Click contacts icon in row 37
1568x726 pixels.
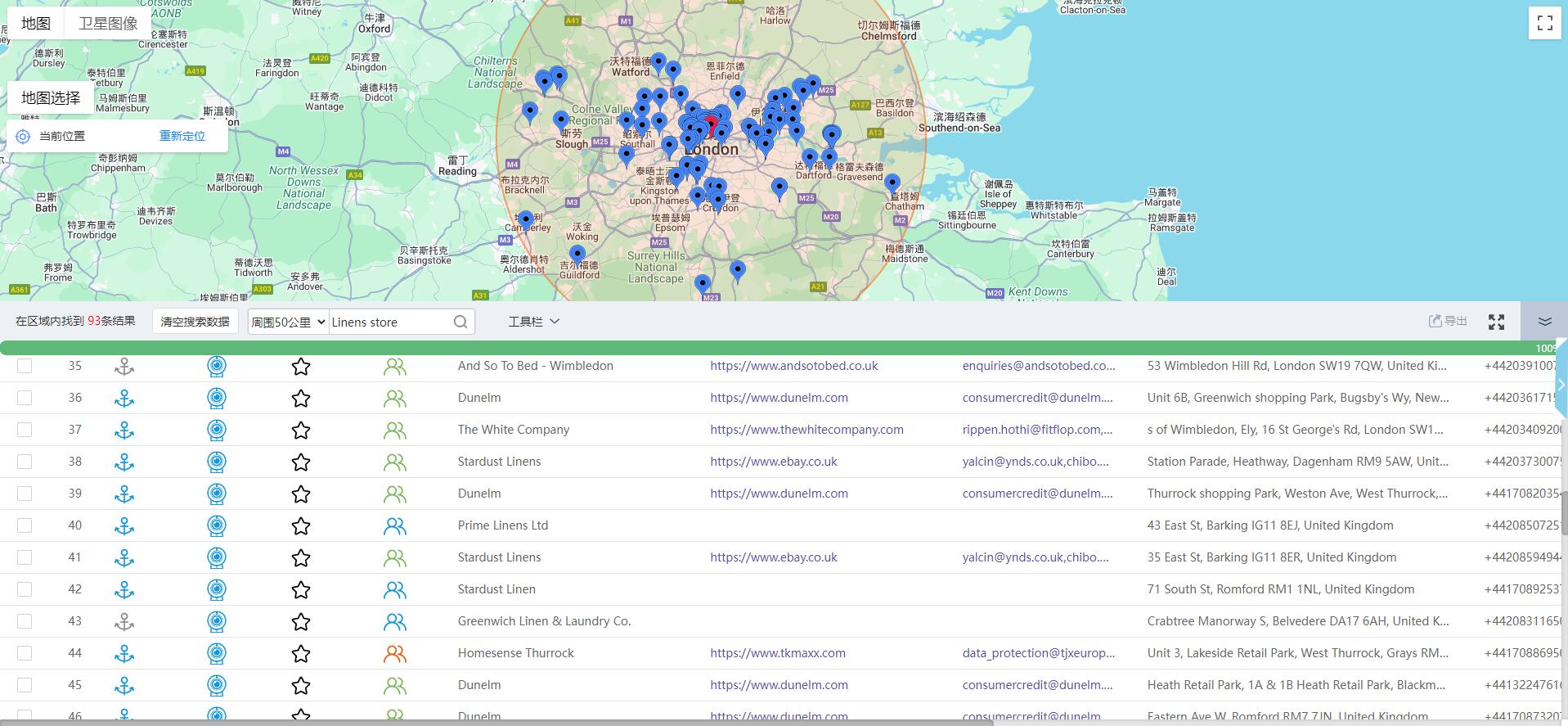click(x=395, y=431)
